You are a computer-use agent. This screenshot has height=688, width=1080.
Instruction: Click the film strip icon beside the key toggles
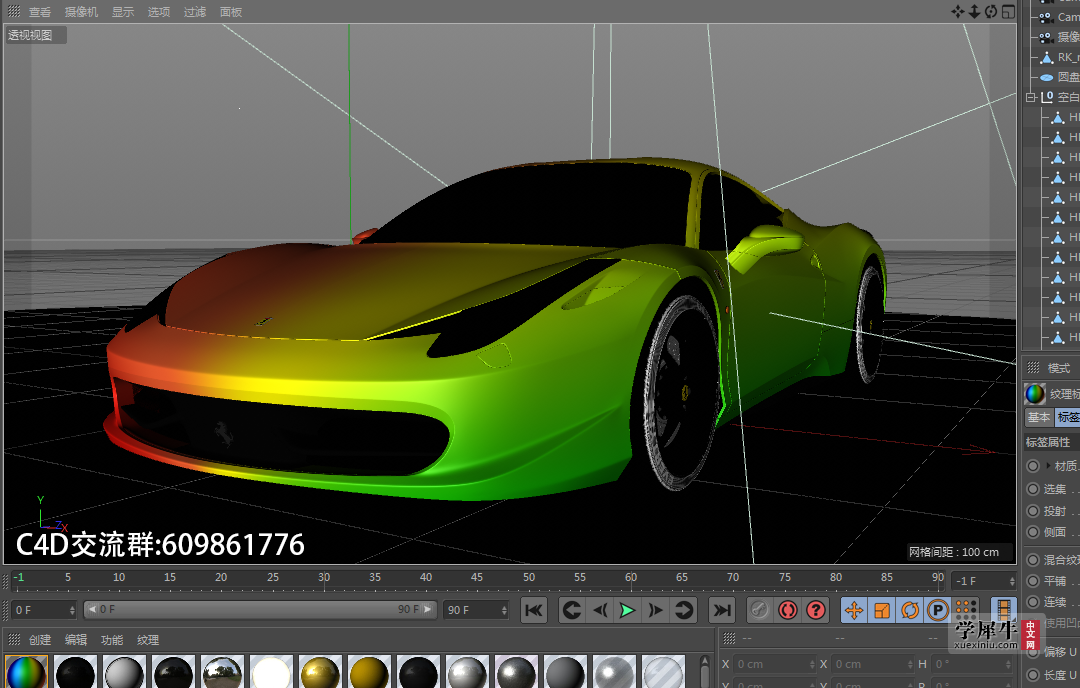coord(1004,610)
